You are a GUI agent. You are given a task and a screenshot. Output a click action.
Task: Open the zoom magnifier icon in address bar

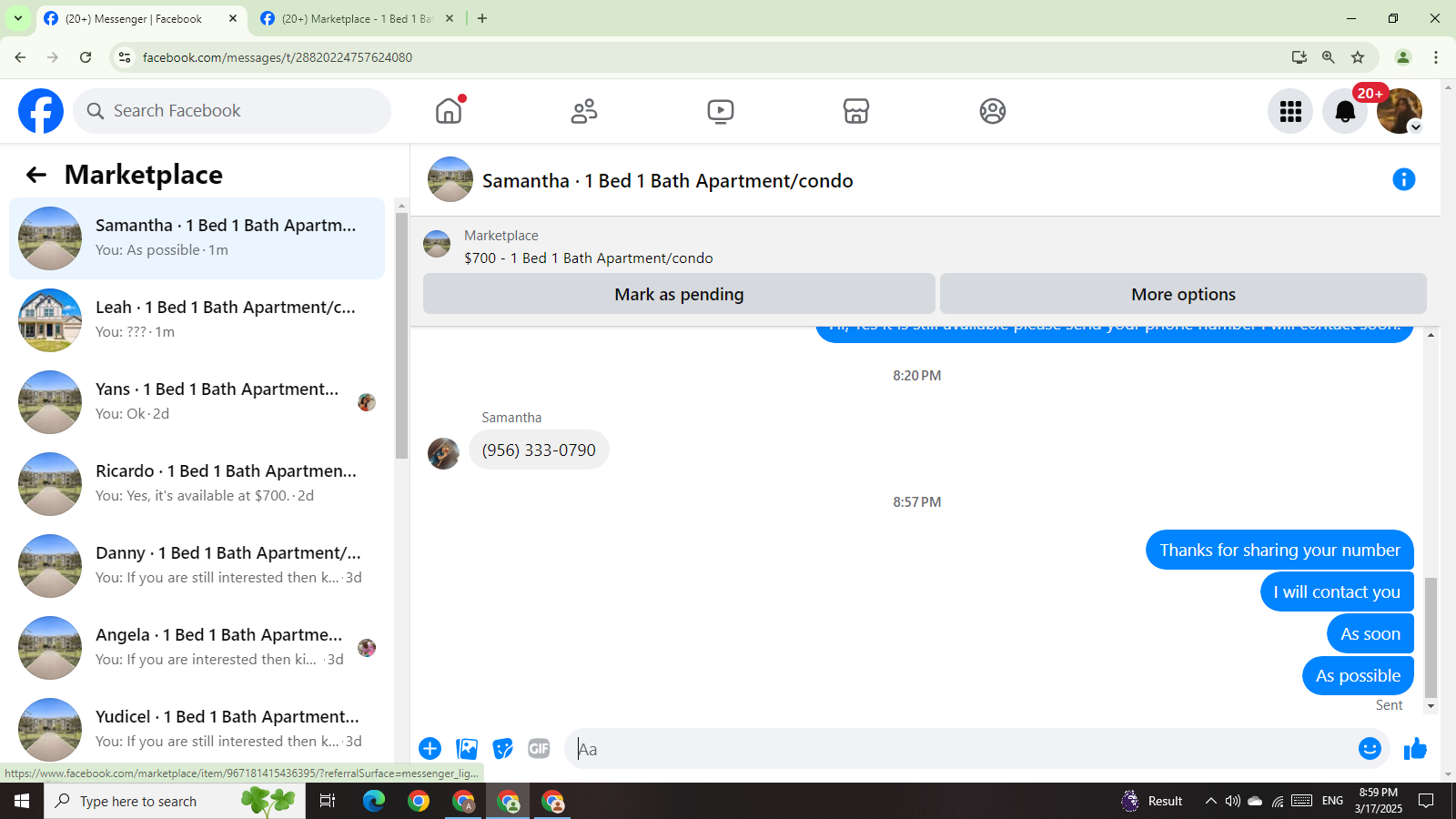(x=1329, y=57)
